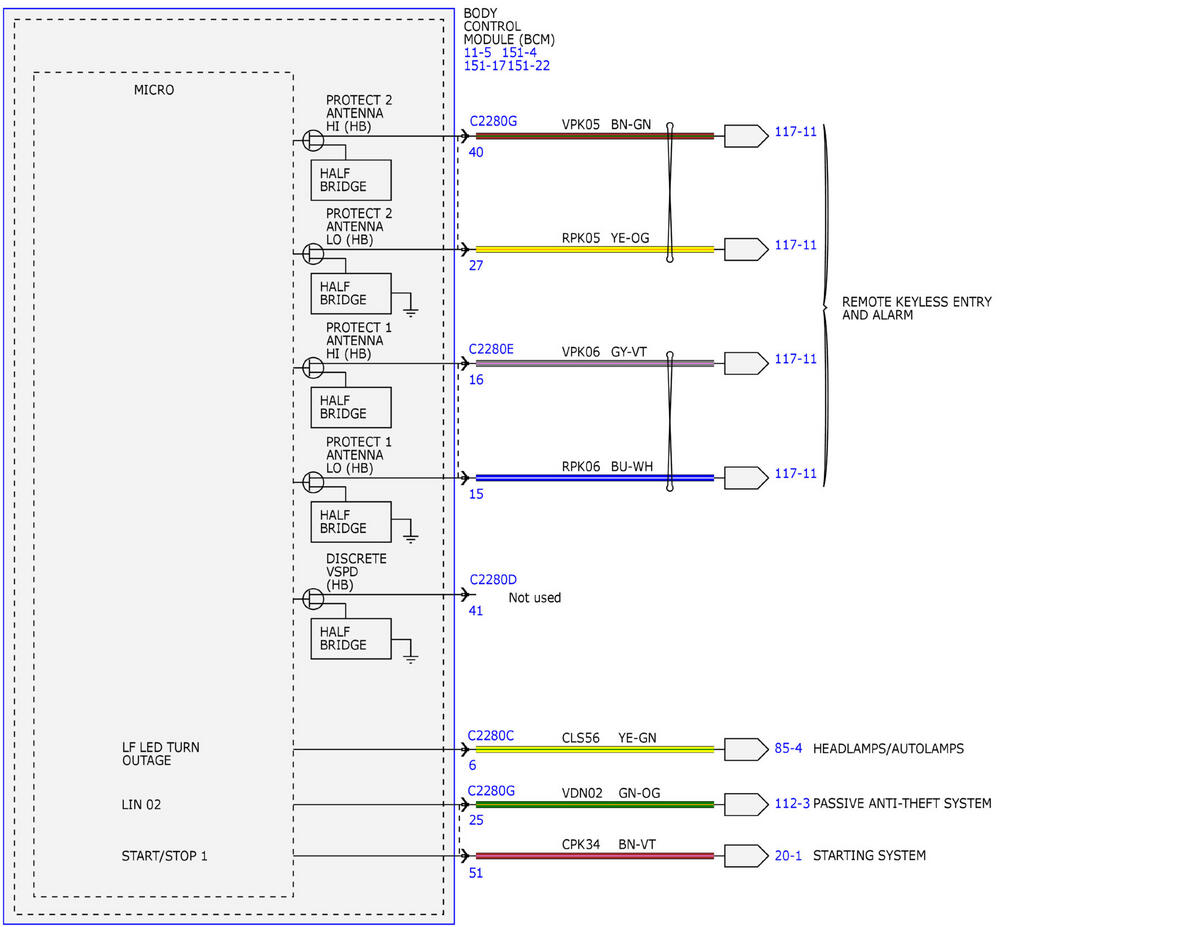Screen dimensions: 1200x927
Task: Click pin number 41
Action: pos(476,610)
